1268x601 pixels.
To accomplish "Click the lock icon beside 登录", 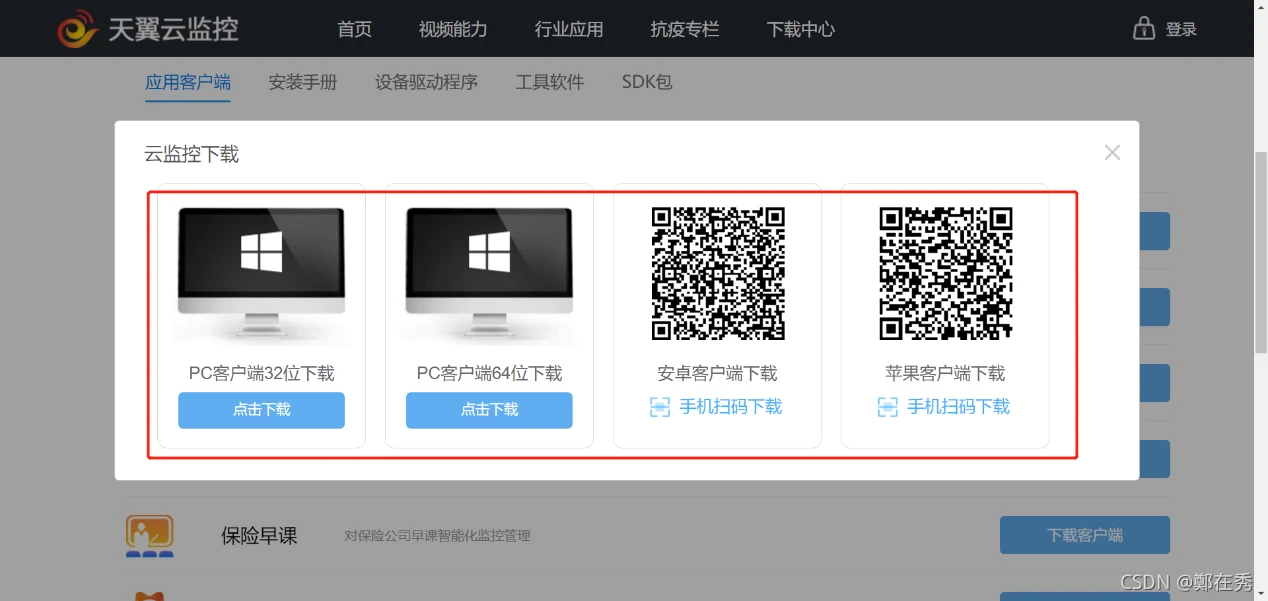I will 1144,27.
